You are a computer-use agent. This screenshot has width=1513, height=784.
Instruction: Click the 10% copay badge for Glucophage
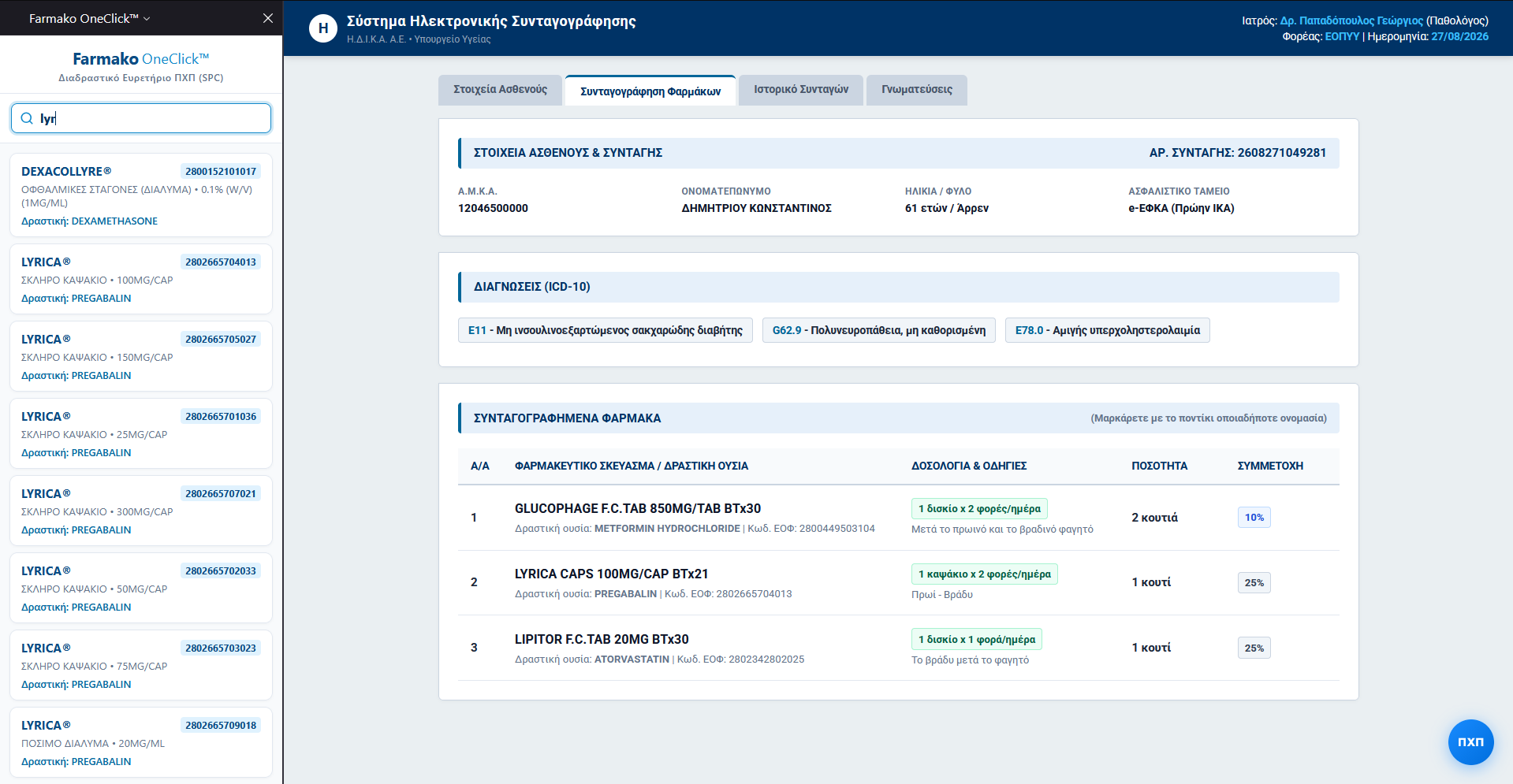tap(1254, 518)
